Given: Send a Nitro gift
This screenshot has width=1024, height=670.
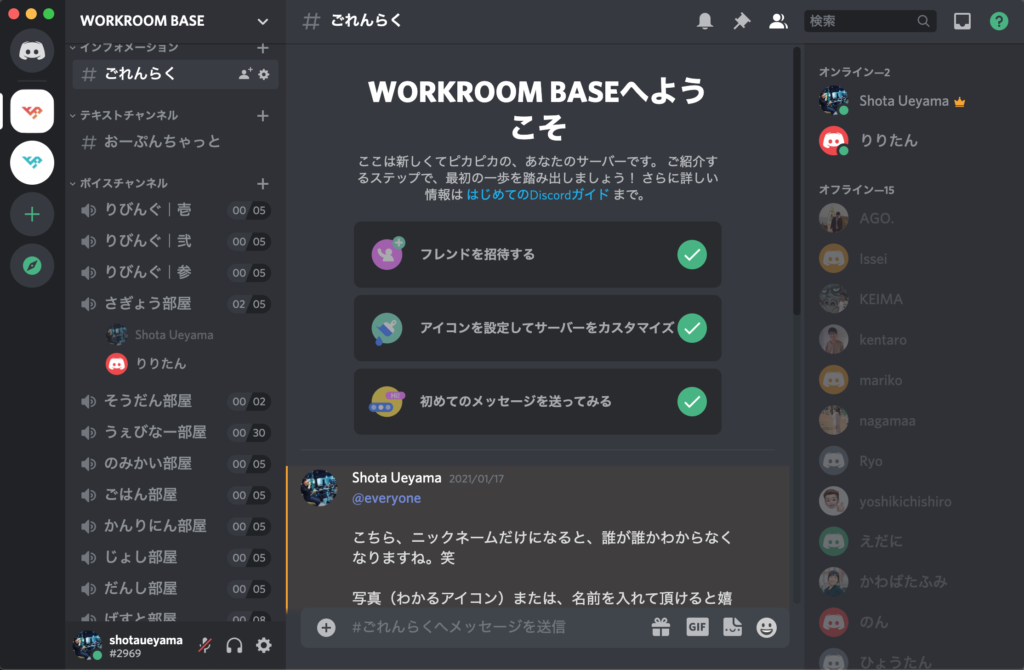Looking at the screenshot, I should click(x=661, y=628).
